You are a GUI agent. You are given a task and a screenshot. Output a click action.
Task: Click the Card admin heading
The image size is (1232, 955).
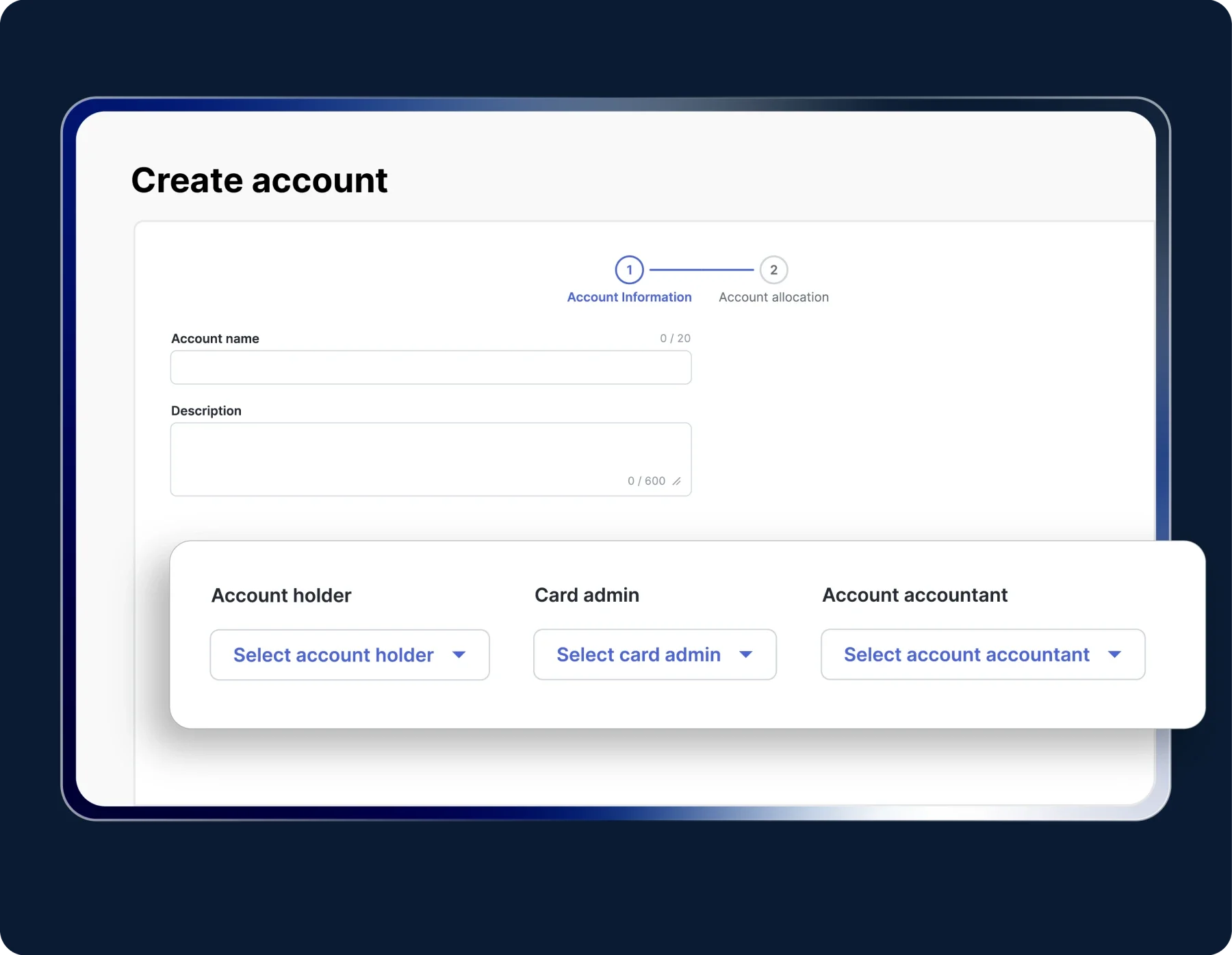[587, 595]
